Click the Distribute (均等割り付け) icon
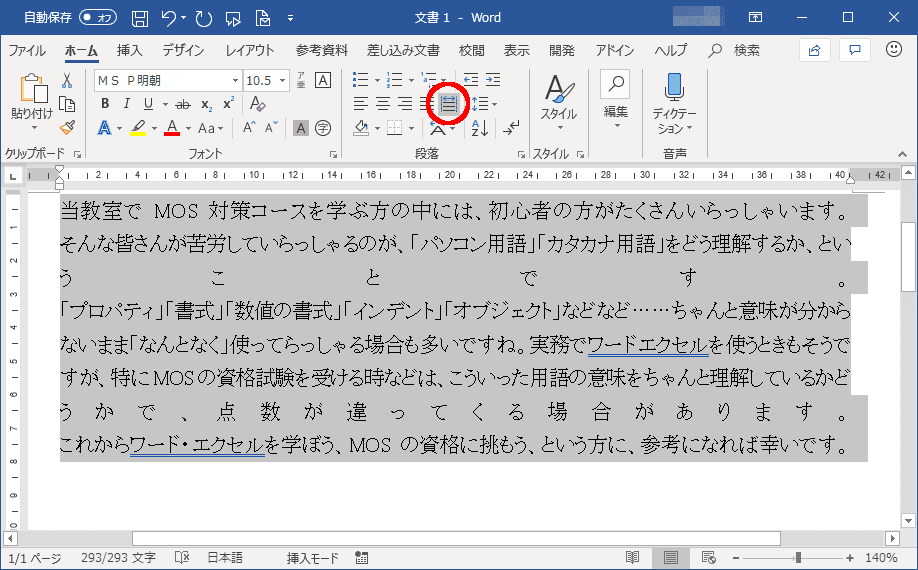This screenshot has height=570, width=918. click(x=448, y=105)
